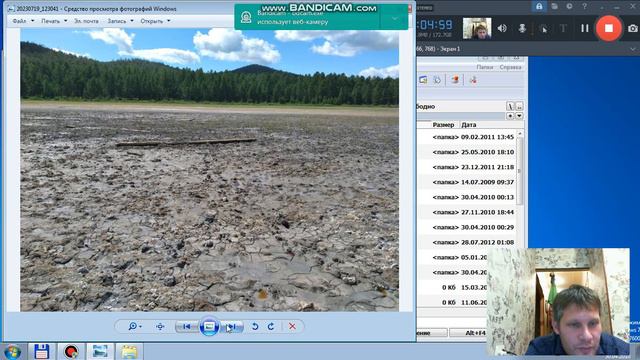Go to the previous photo

pos(187,327)
